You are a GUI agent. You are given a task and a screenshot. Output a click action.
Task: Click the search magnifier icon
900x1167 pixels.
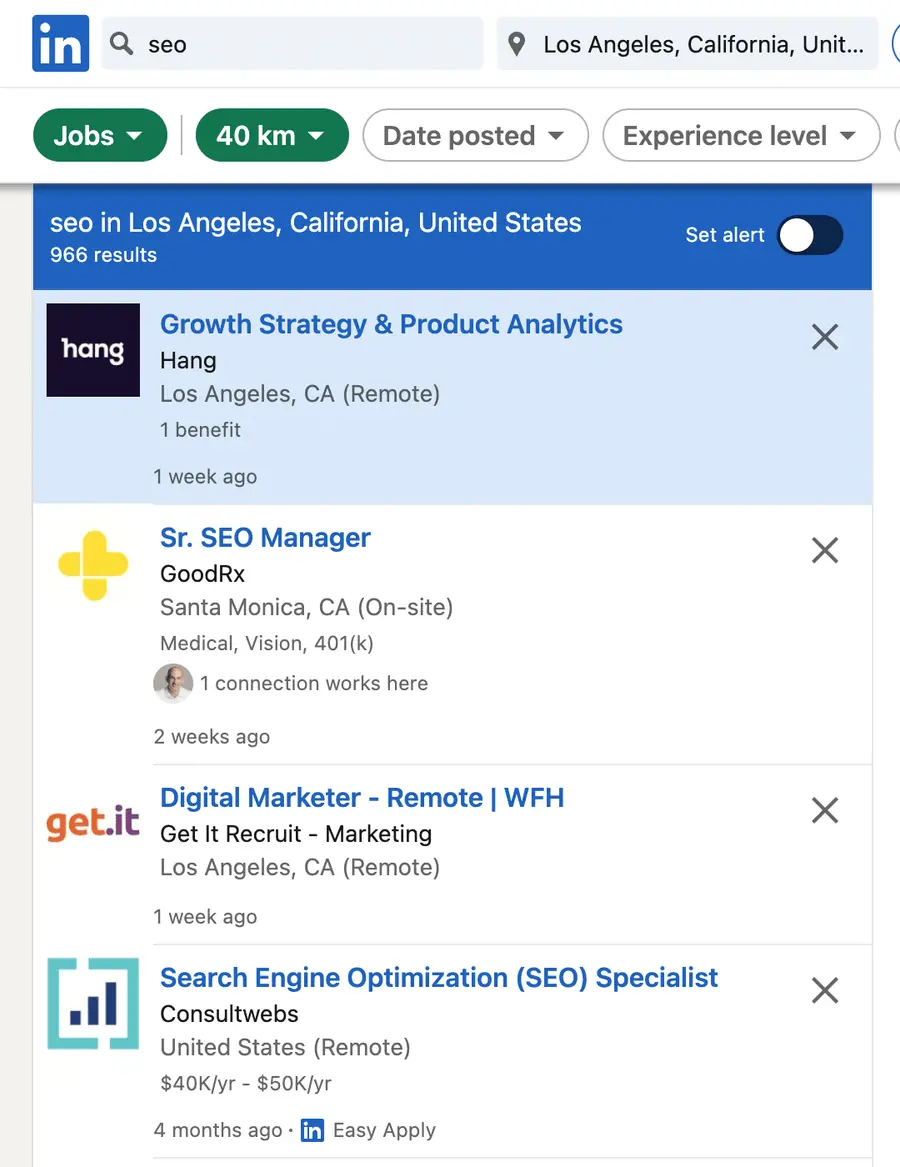click(120, 44)
